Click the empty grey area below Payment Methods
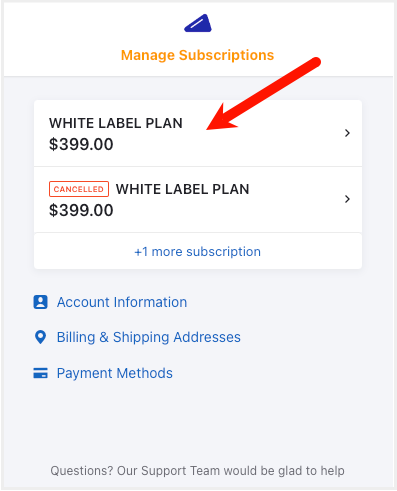The image size is (397, 491). [198, 420]
